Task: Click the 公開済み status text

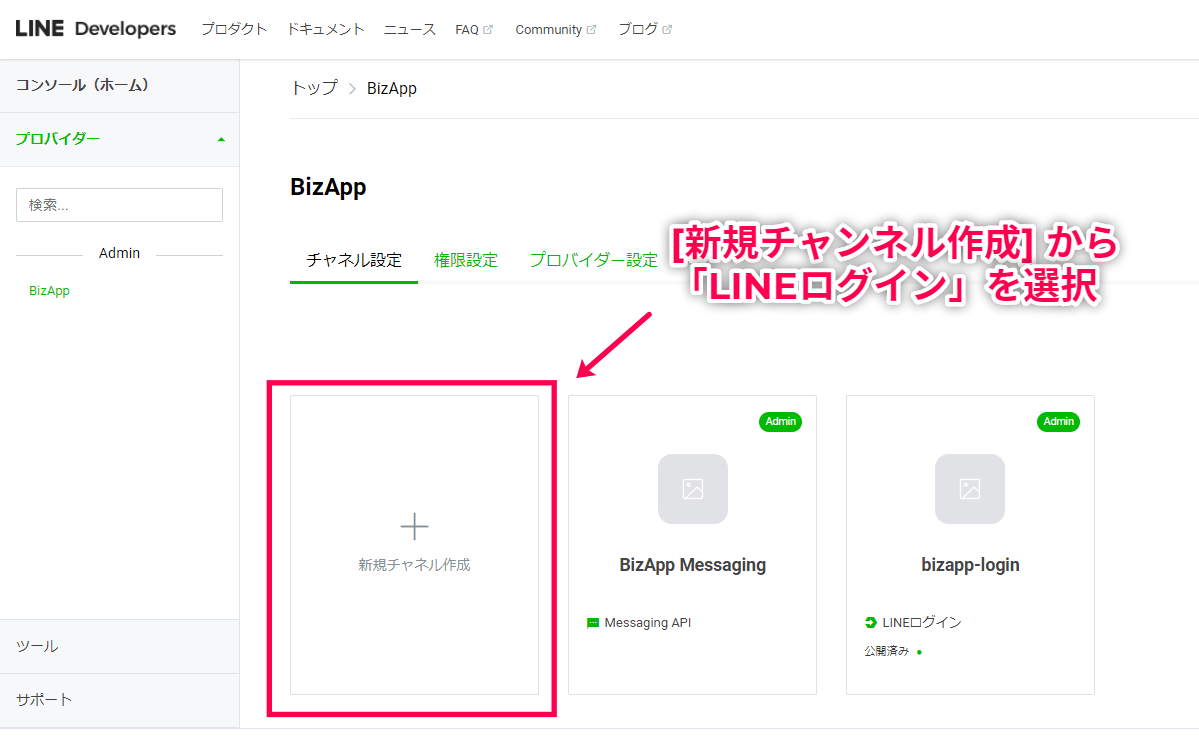Action: point(887,652)
